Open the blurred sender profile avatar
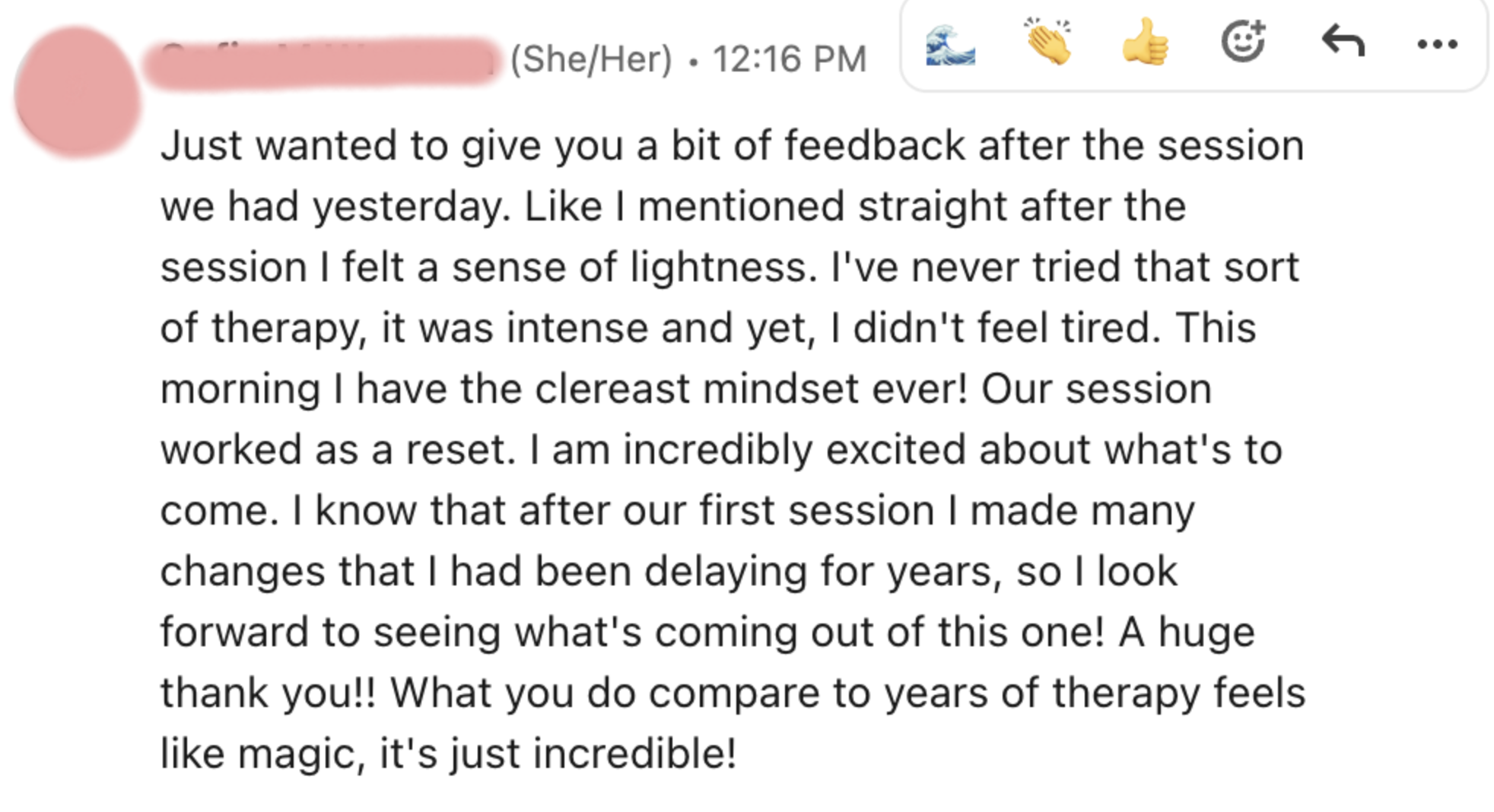 [x=78, y=92]
